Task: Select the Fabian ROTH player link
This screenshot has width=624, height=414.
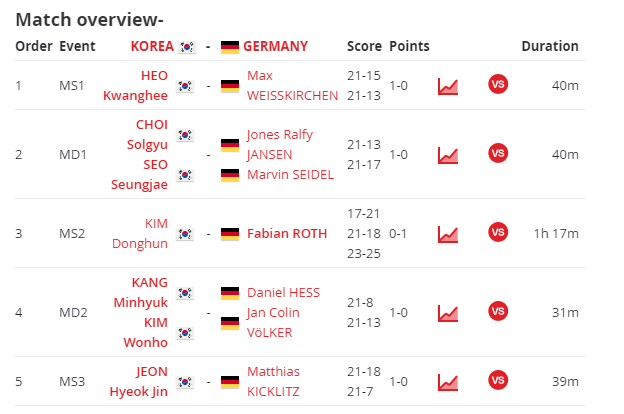Action: click(x=287, y=234)
